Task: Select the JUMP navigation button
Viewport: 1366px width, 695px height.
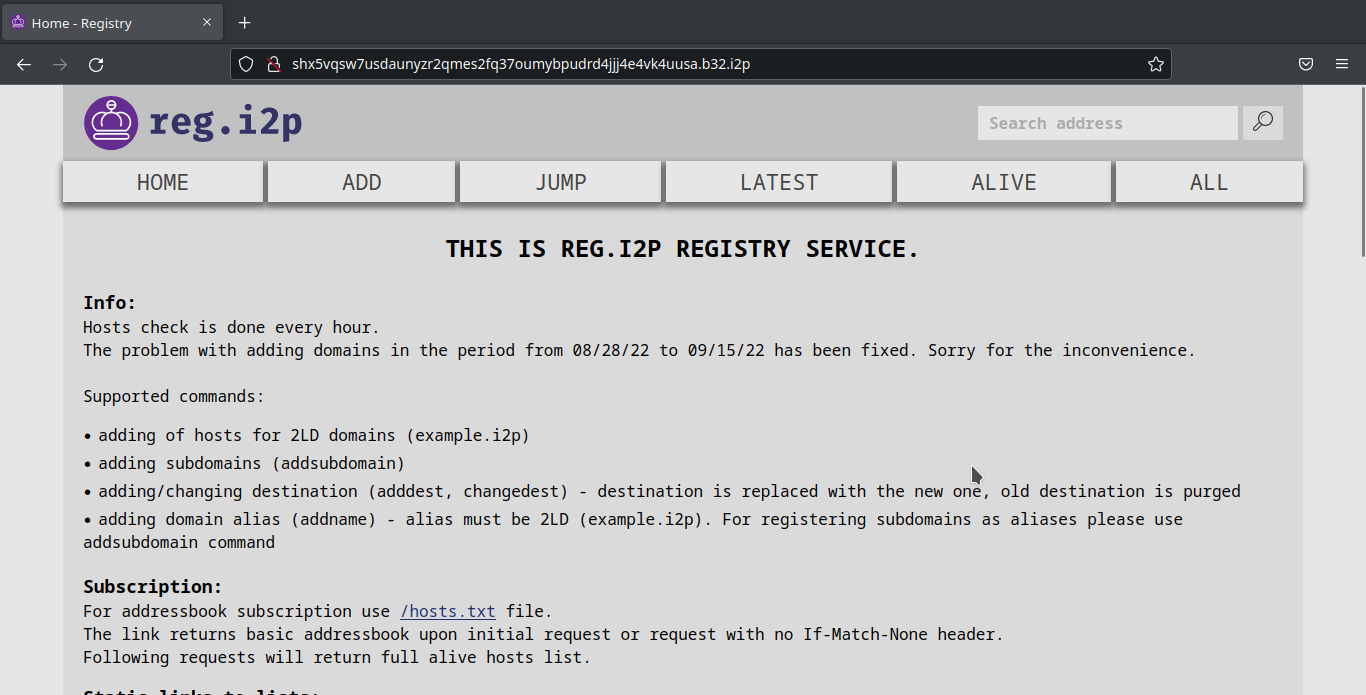Action: 560,182
